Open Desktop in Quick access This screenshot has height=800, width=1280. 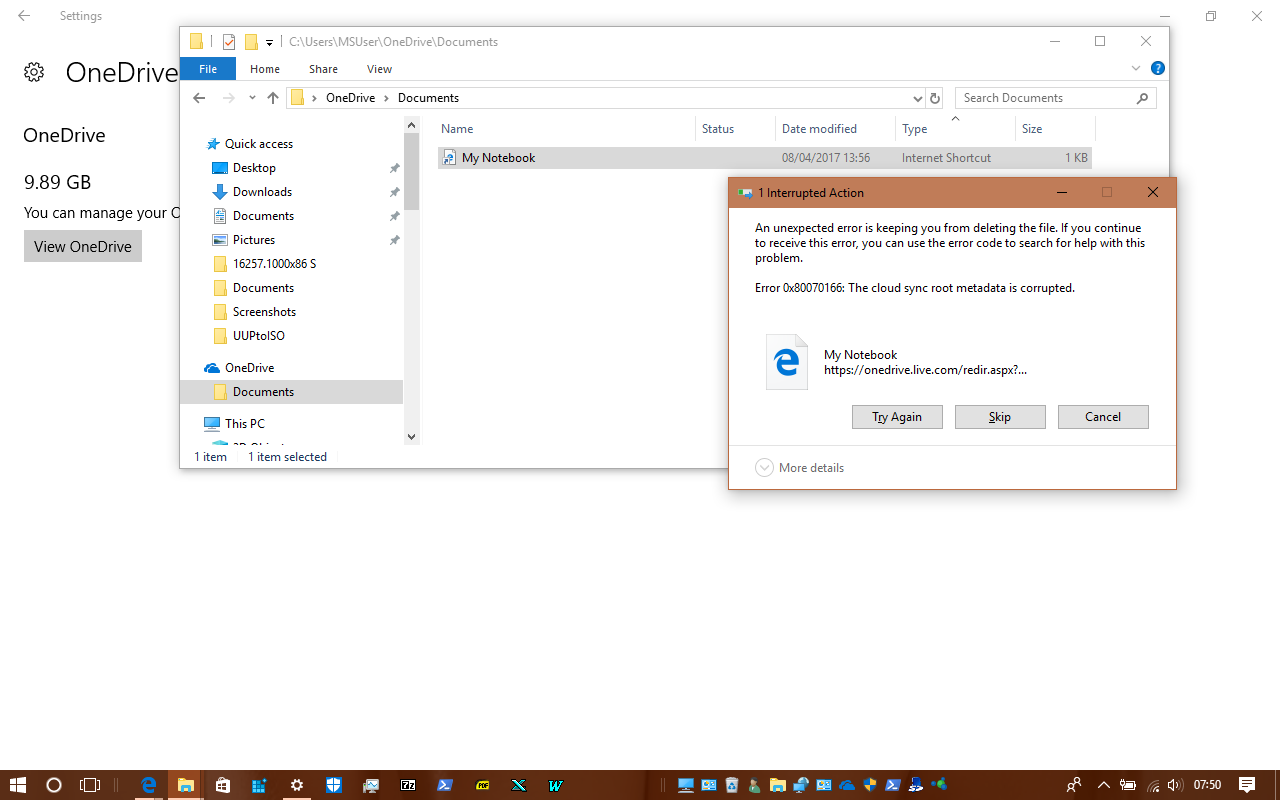254,168
